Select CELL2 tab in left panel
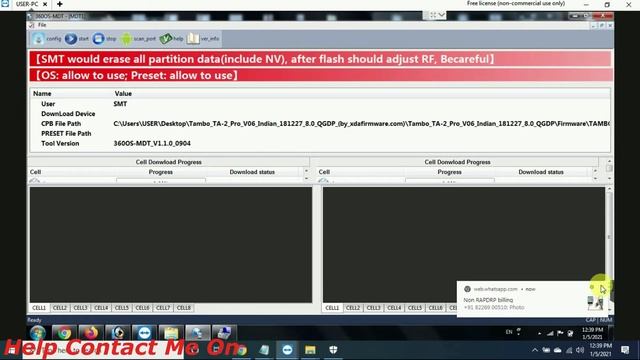 click(60, 308)
